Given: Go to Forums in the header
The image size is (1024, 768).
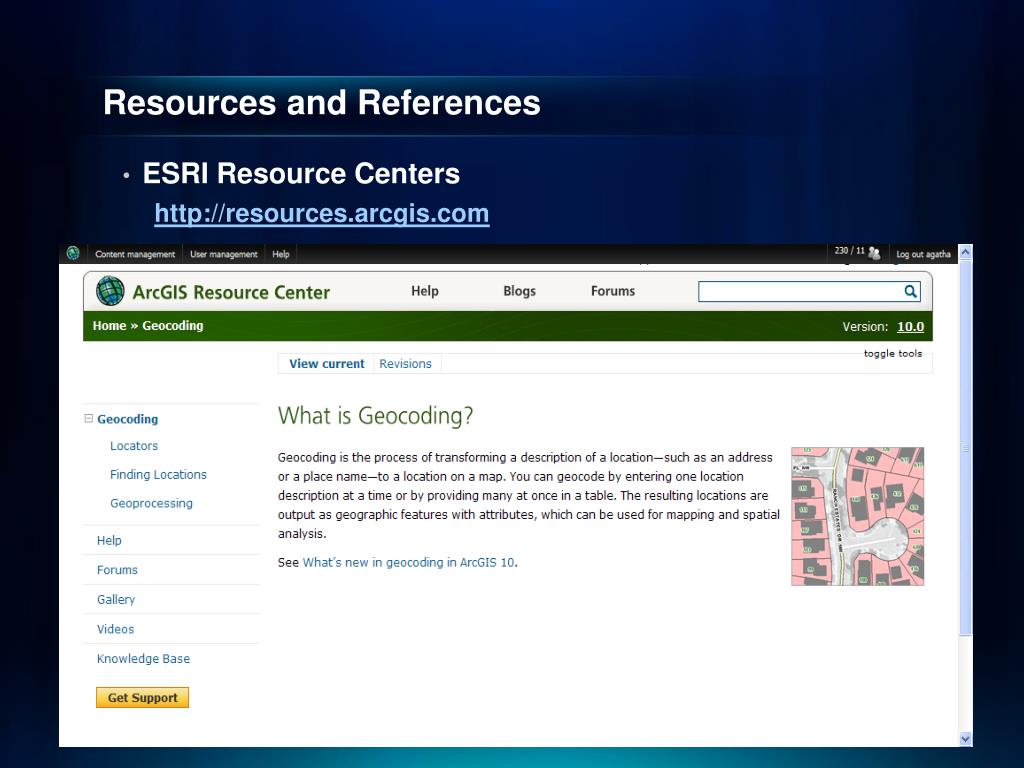Looking at the screenshot, I should click(613, 291).
